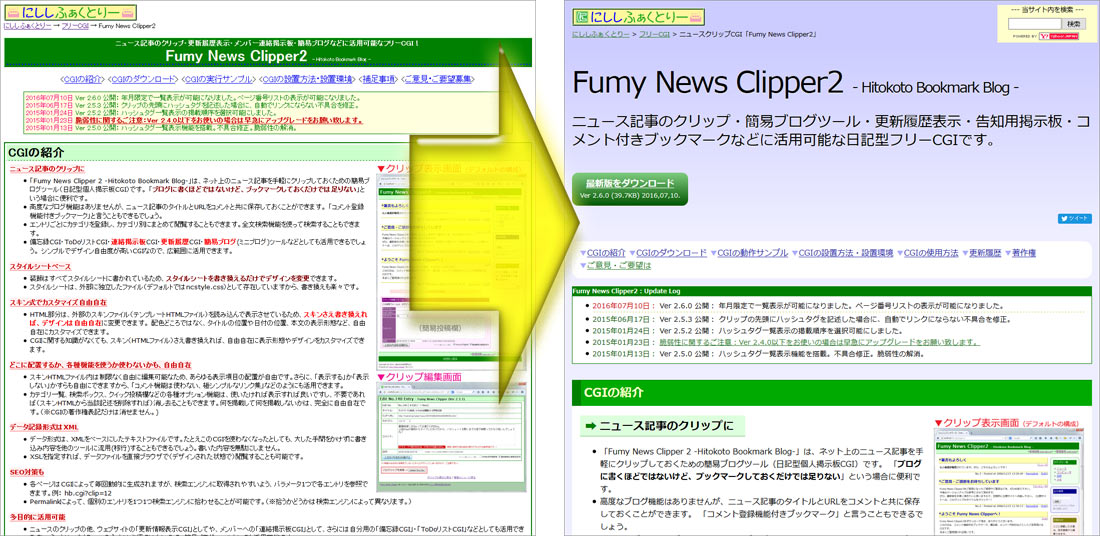Click the 検索 button
Screen dimensions: 1100x536
click(x=1075, y=24)
